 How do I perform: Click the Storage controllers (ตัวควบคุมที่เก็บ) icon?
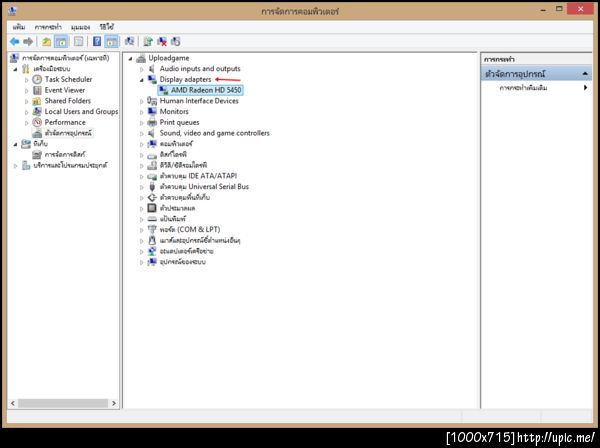coord(152,197)
